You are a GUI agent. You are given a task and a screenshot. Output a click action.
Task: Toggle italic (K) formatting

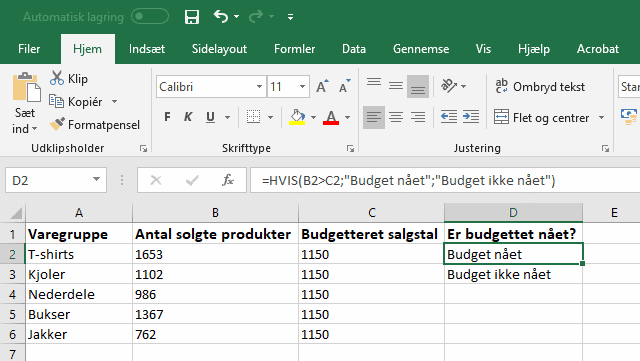pos(188,117)
